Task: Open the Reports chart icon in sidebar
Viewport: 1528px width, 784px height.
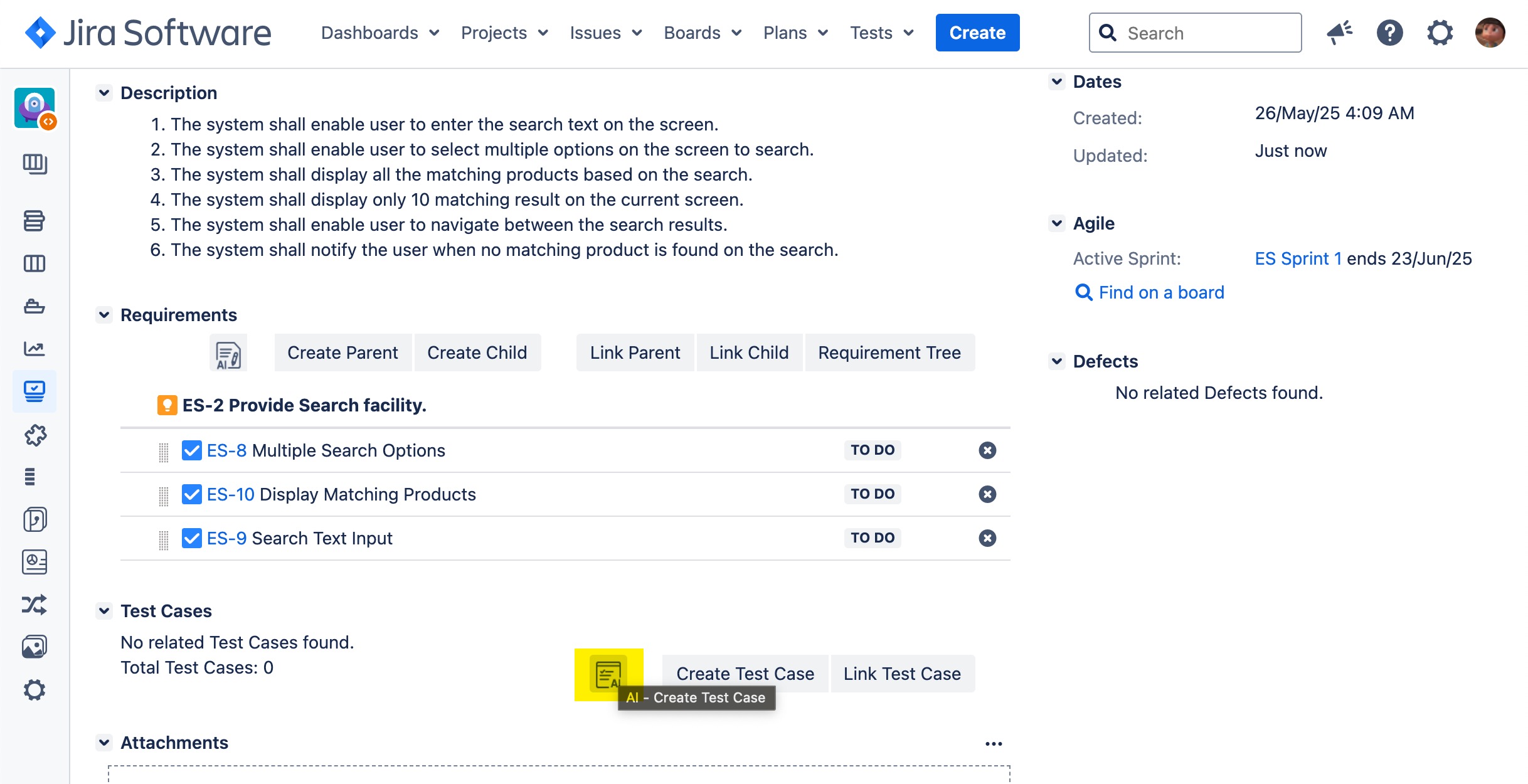Action: pos(34,349)
